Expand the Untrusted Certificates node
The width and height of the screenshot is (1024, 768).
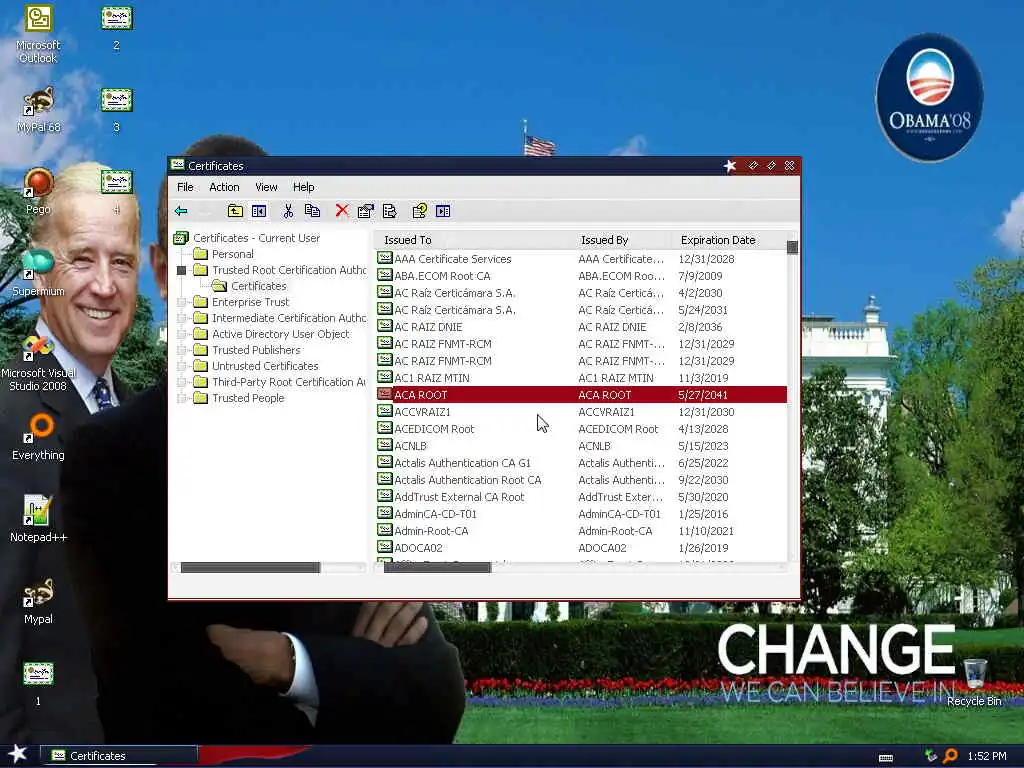tap(182, 366)
